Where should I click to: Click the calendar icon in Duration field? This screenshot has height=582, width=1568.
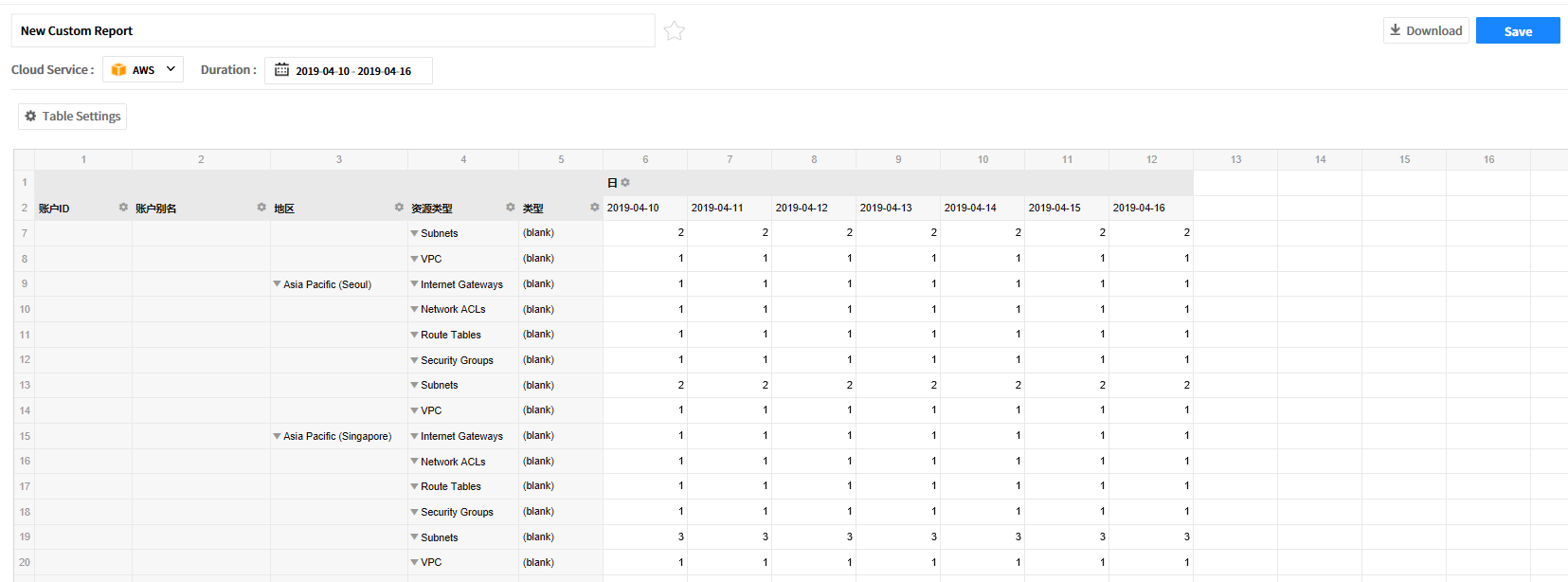pyautogui.click(x=281, y=70)
